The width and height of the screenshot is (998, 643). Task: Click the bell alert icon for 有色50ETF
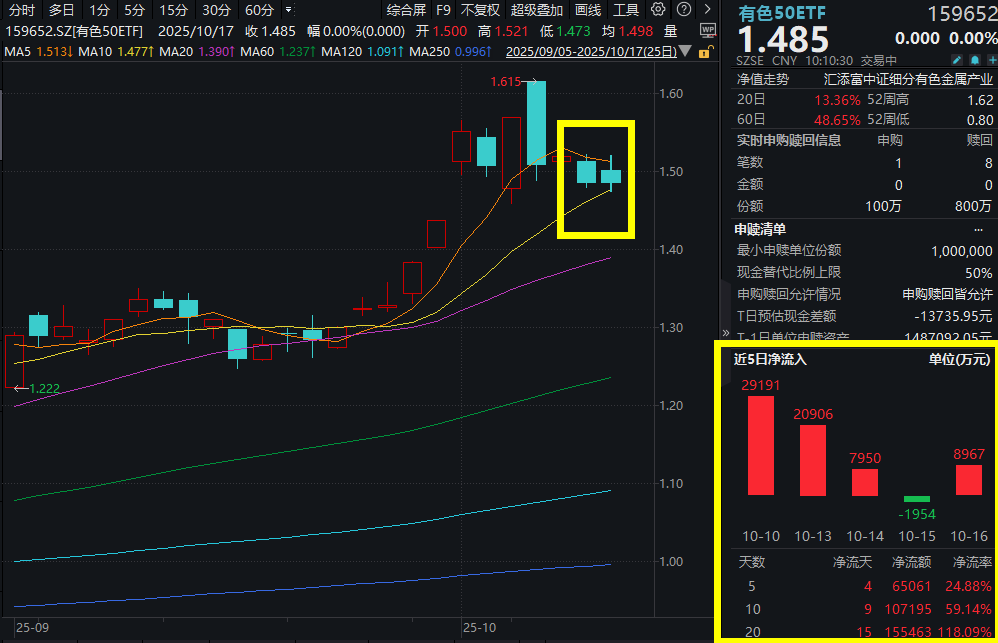click(974, 60)
